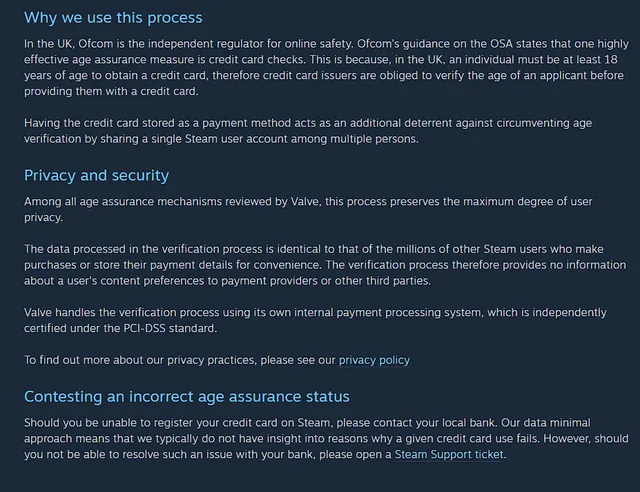Screen dimensions: 640x492
Task: Click paragraph beginning 'Should you be unable to register'
Action: pos(326,439)
